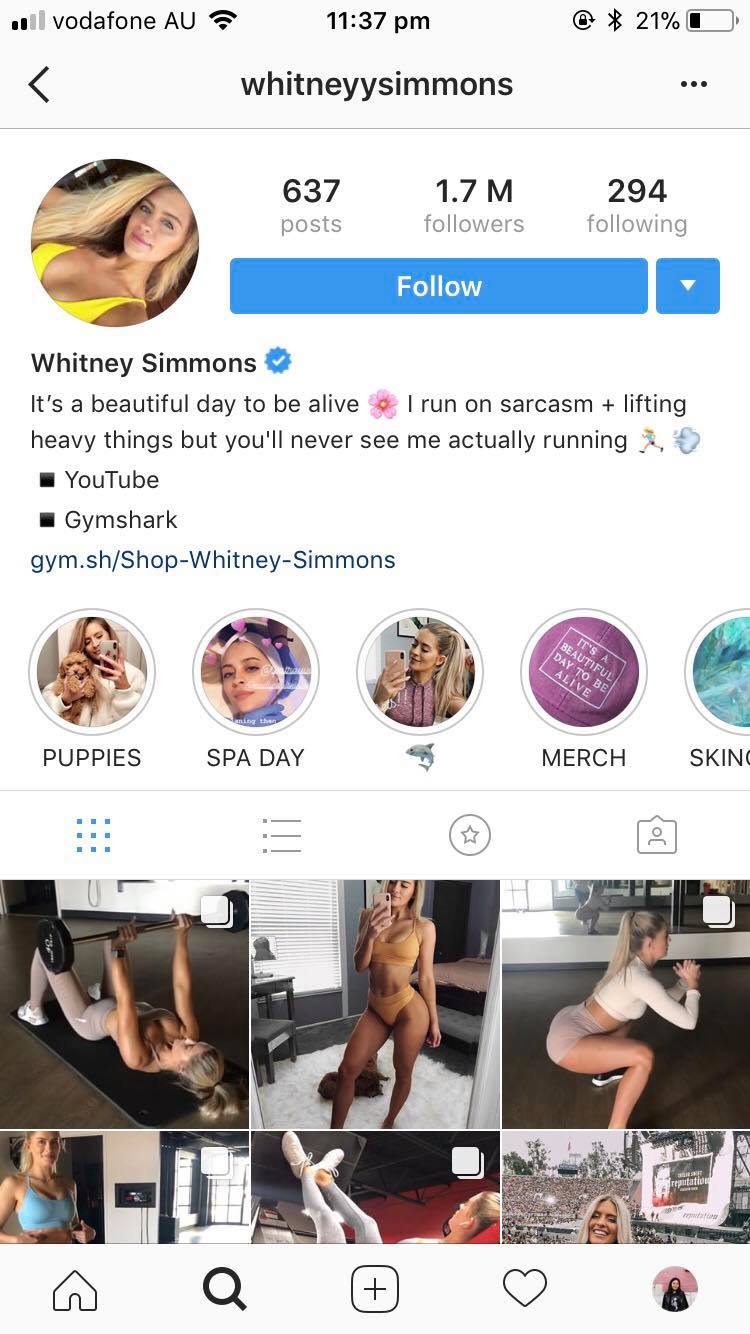Open the PUPPIES story highlight
This screenshot has width=750, height=1334.
[x=92, y=690]
